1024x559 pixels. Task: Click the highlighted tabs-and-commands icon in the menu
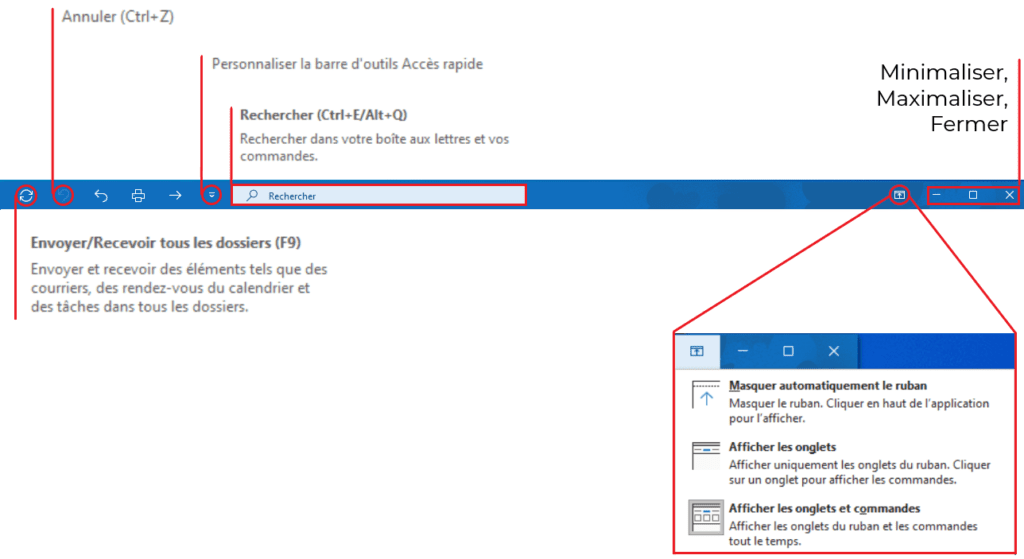(706, 517)
